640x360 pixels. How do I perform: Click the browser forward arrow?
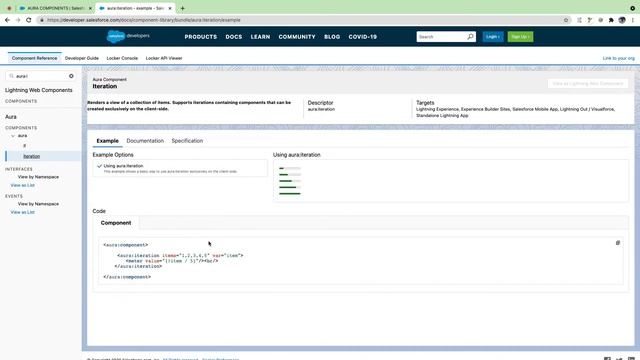click(x=18, y=20)
